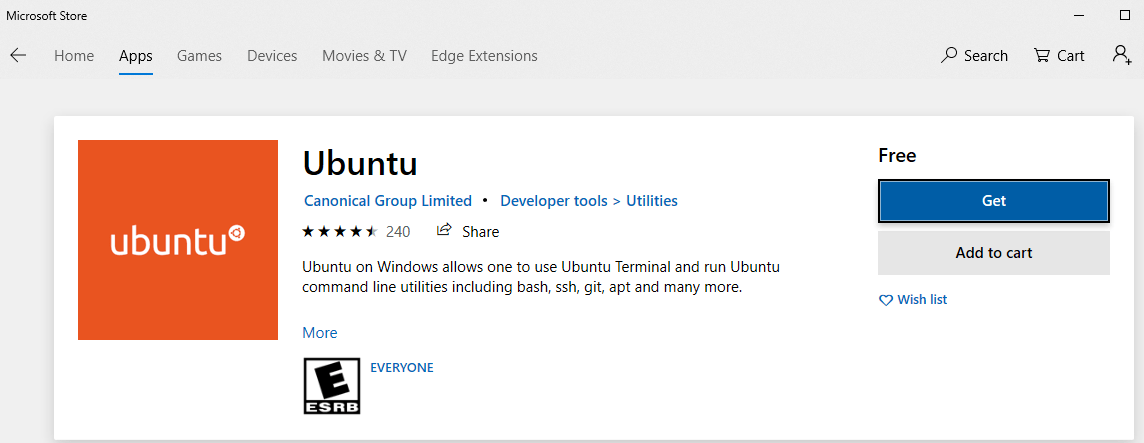Share the Ubuntu app
1144x443 pixels.
468,231
